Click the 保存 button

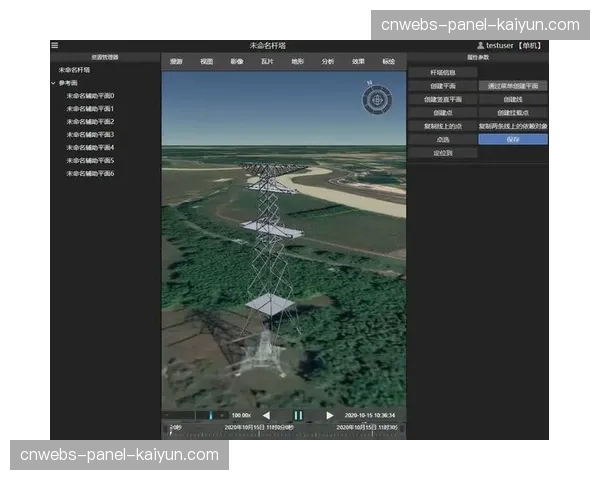pyautogui.click(x=513, y=139)
